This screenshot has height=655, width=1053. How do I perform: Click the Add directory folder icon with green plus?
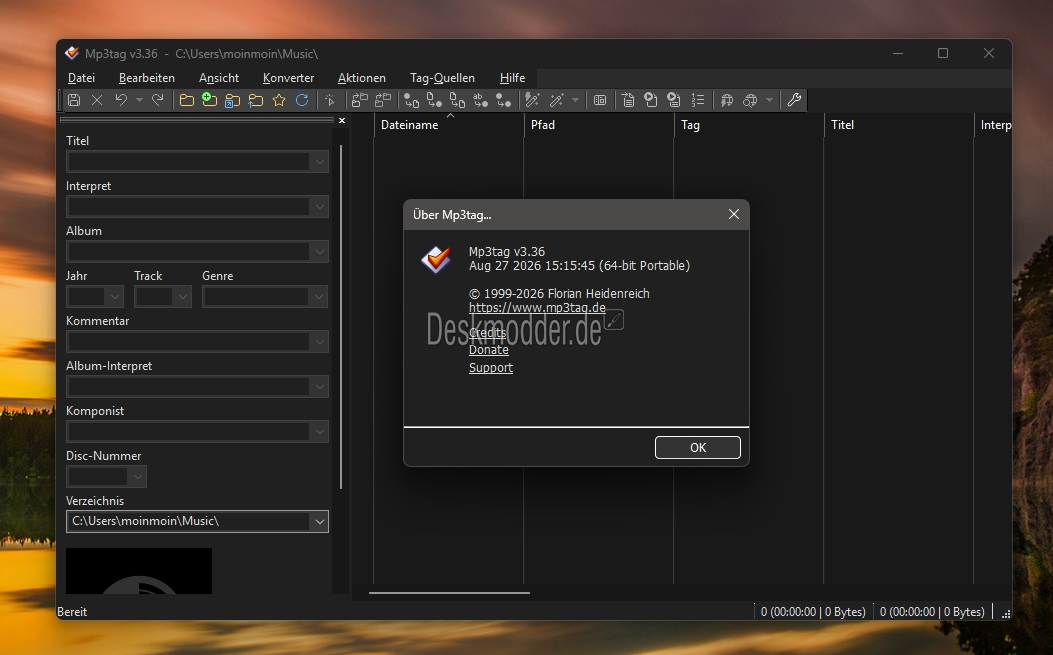click(210, 100)
